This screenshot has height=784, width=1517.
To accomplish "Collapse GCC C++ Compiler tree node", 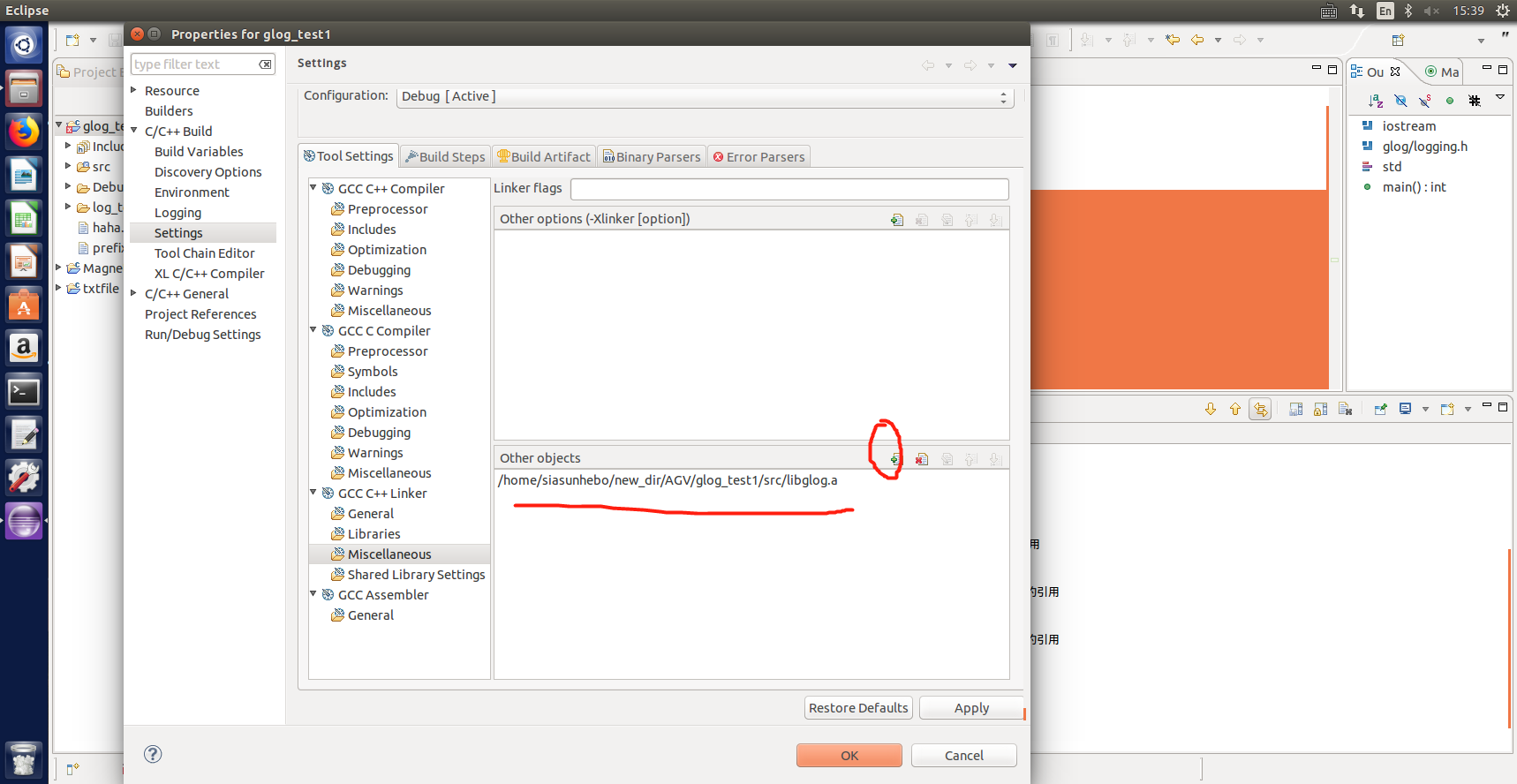I will click(x=313, y=188).
